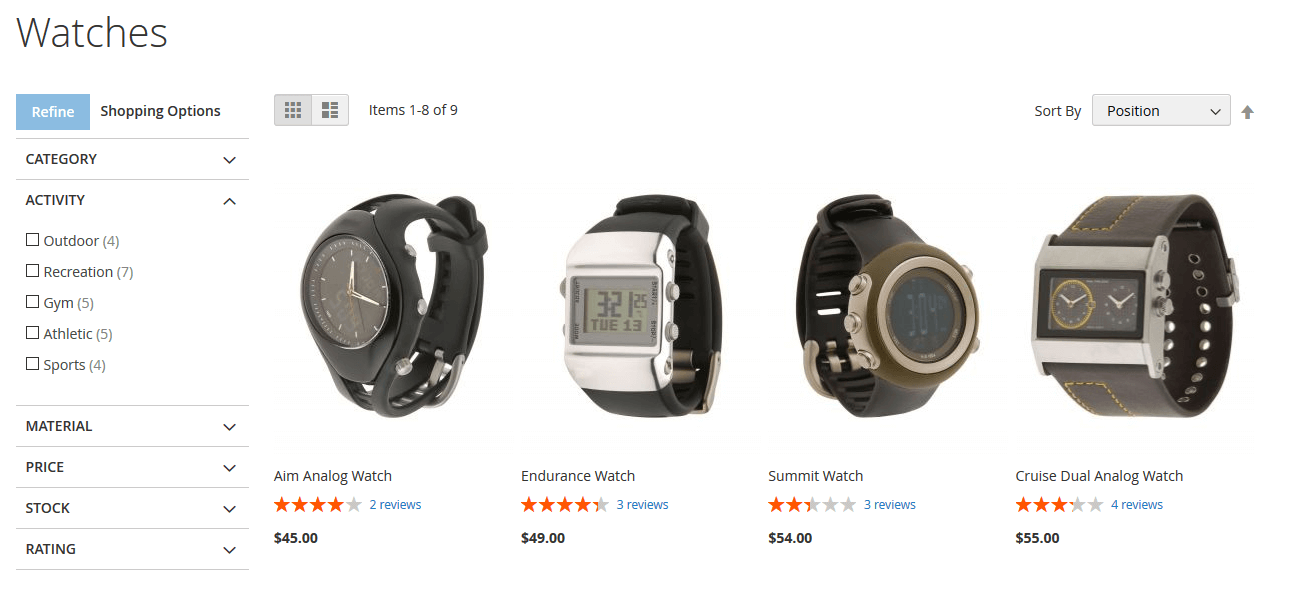This screenshot has height=593, width=1300.
Task: Switch to list view mode
Action: point(330,110)
